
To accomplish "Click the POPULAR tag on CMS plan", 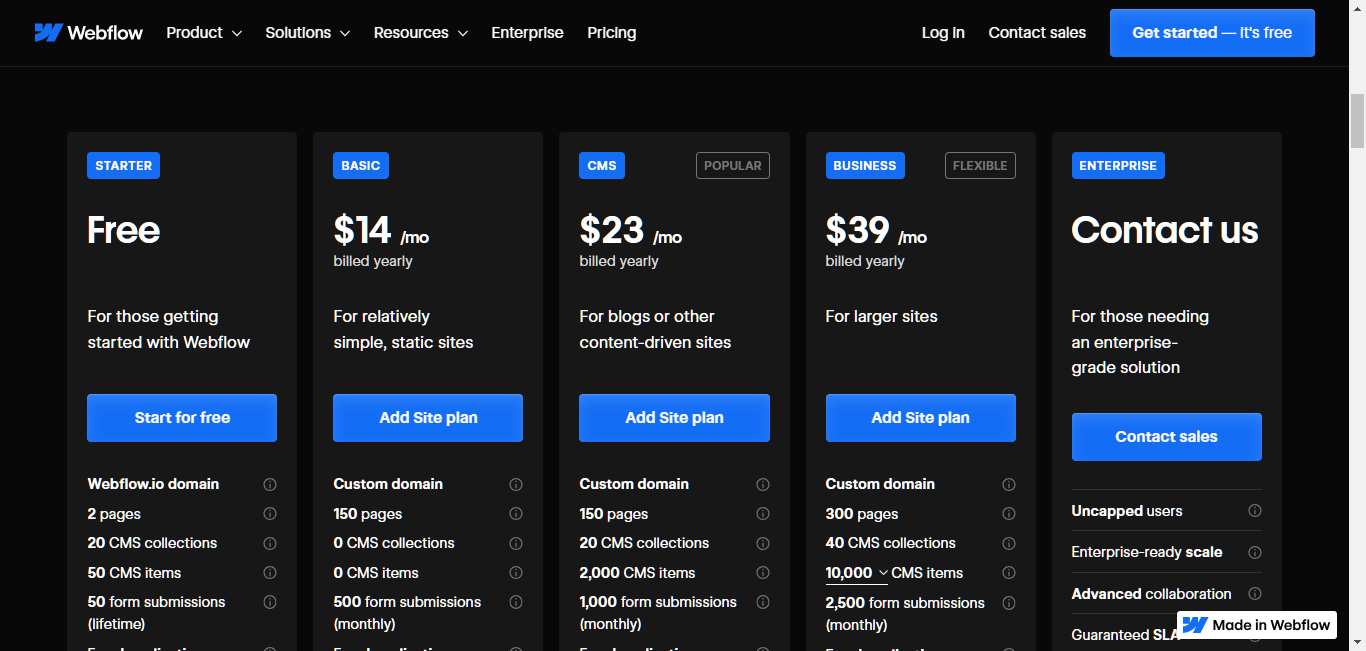I will click(733, 166).
